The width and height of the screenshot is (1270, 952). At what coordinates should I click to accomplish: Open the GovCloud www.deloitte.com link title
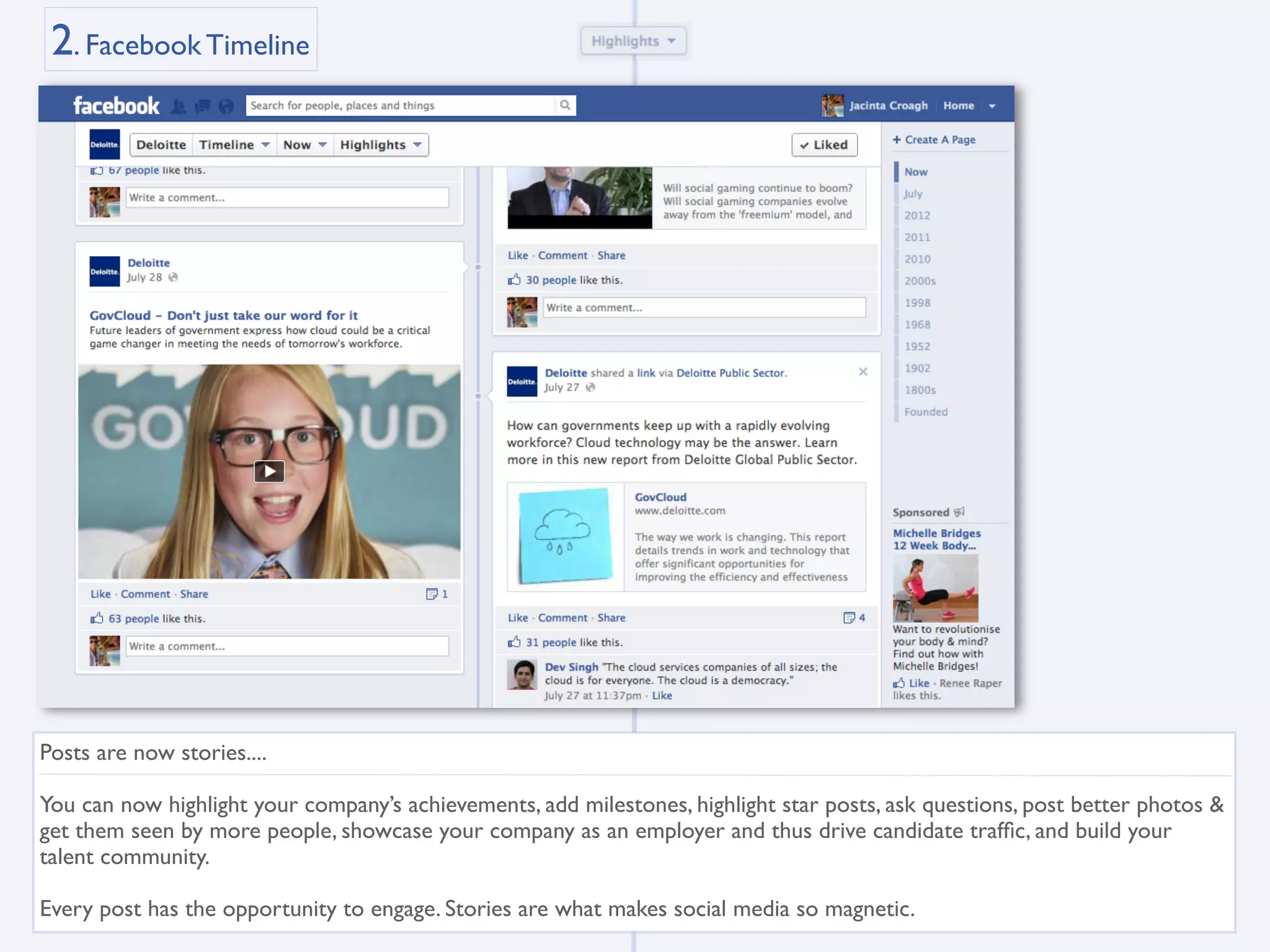coord(660,497)
